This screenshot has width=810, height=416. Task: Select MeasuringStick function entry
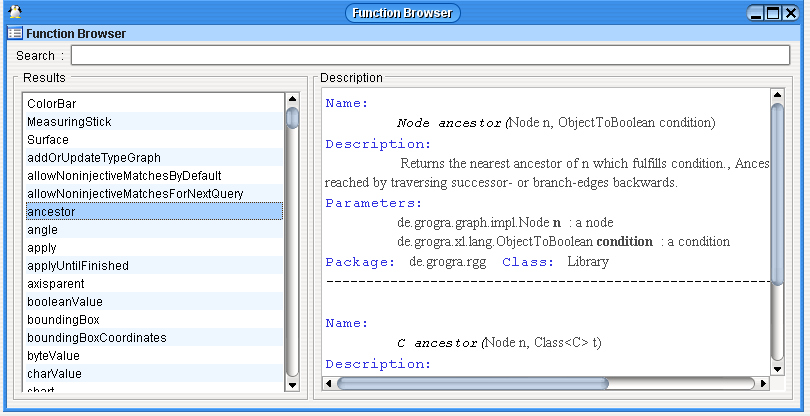click(69, 122)
